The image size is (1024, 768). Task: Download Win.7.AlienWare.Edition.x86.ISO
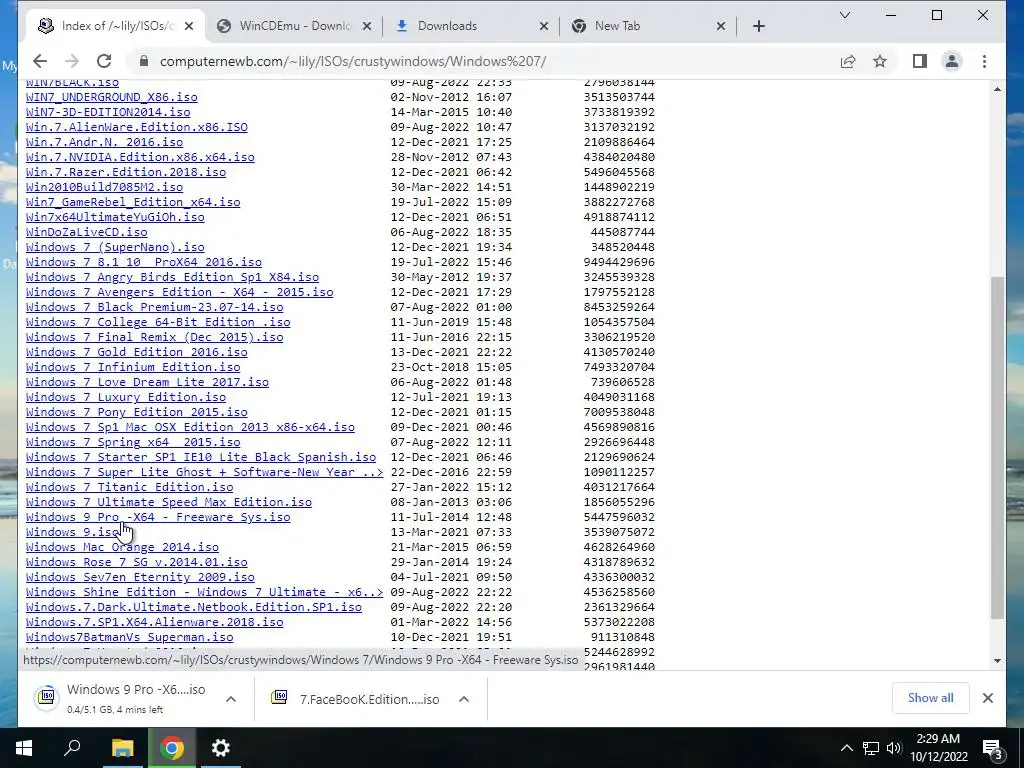coord(136,127)
